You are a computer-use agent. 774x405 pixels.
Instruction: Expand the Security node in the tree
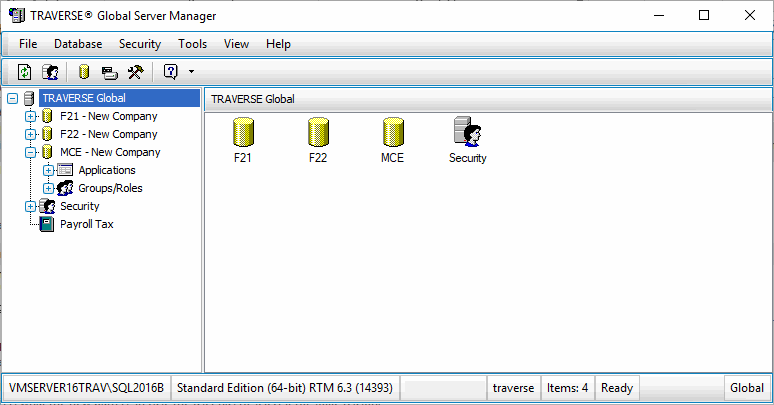(31, 206)
